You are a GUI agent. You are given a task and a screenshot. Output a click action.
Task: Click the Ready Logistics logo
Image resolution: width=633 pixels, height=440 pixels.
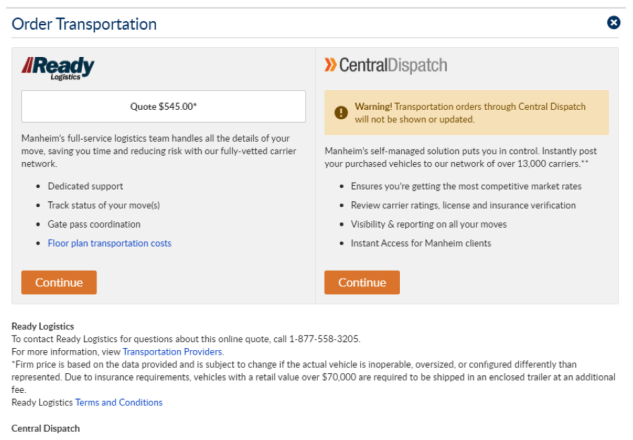click(x=58, y=67)
